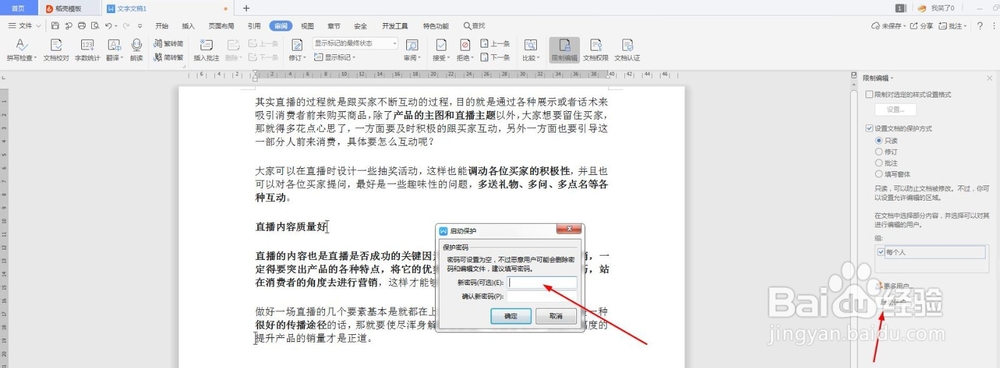Toggle the 每个人 group checkbox
1000x368 pixels.
click(x=881, y=252)
